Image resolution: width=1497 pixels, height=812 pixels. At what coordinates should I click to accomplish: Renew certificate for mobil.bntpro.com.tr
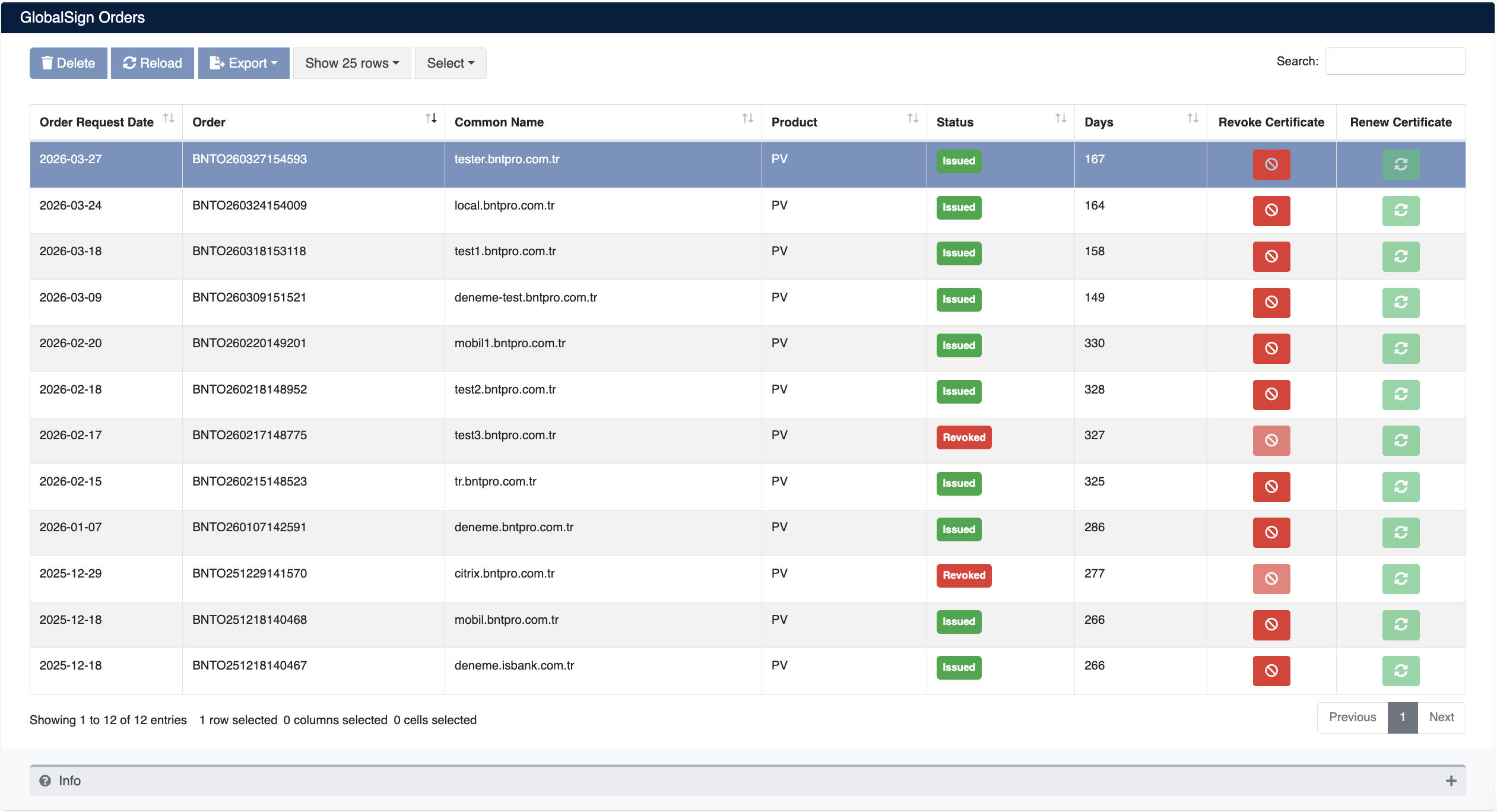tap(1401, 625)
